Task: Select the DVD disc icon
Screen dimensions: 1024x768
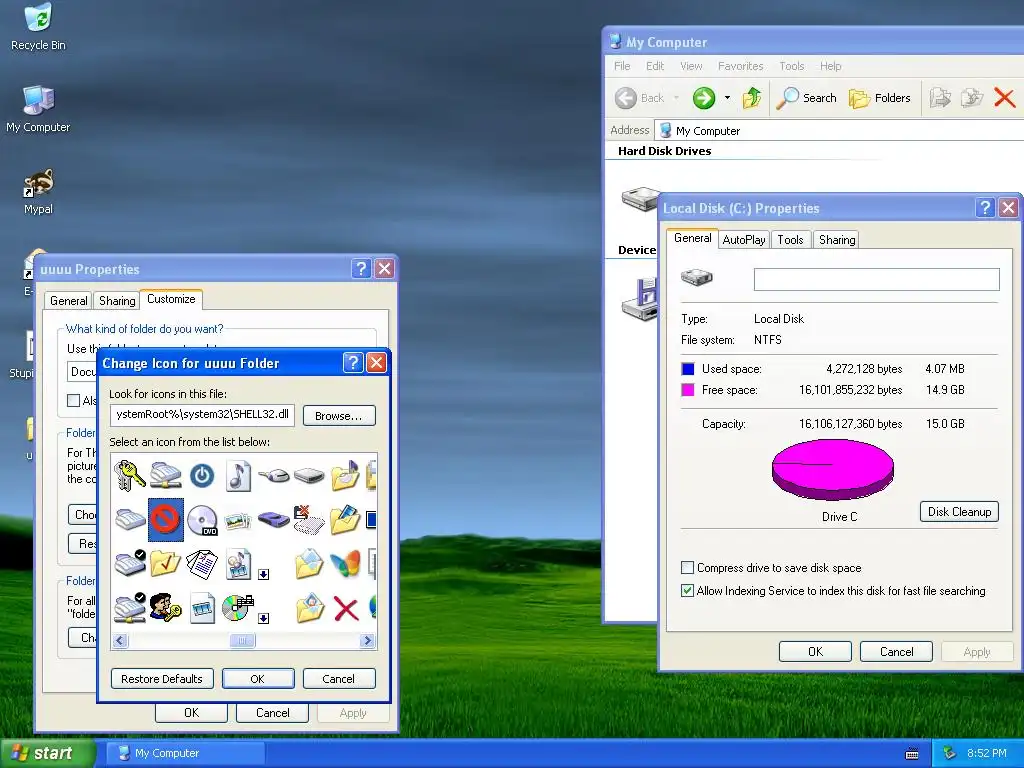Action: [202, 520]
